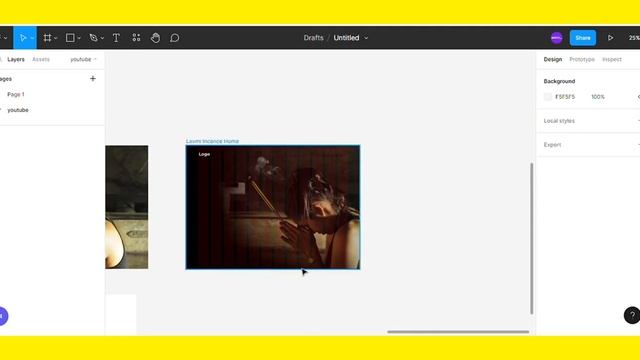640x360 pixels.
Task: Select the partially visible left frame image
Action: (x=127, y=207)
